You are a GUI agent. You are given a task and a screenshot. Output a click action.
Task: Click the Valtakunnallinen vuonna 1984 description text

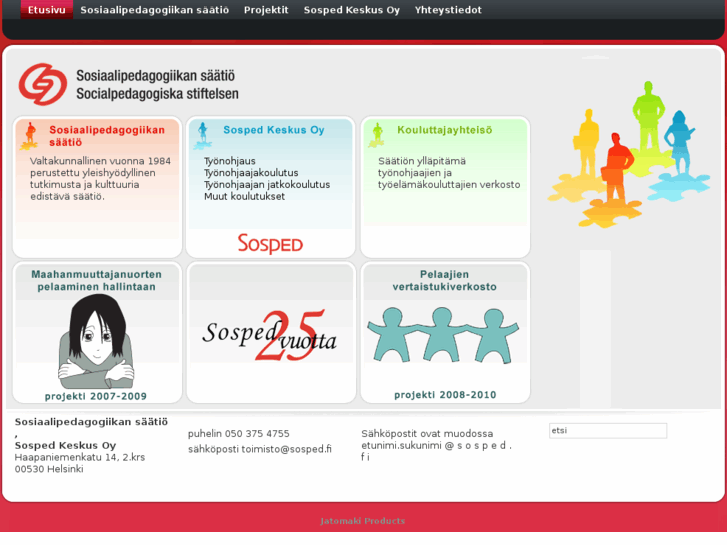point(100,179)
